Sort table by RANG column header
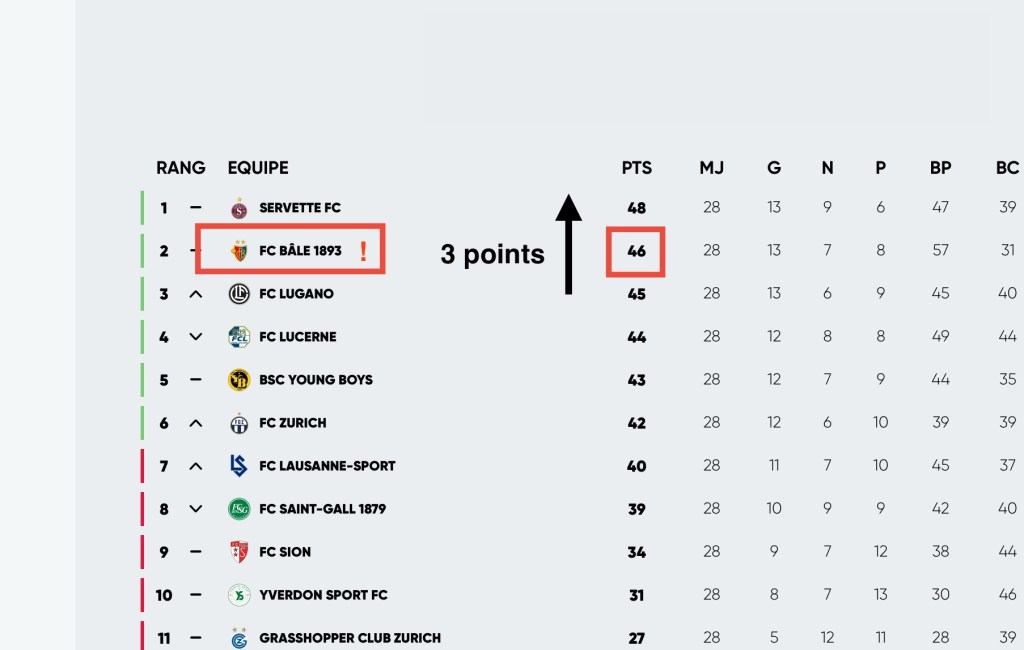This screenshot has height=650, width=1024. pyautogui.click(x=180, y=168)
